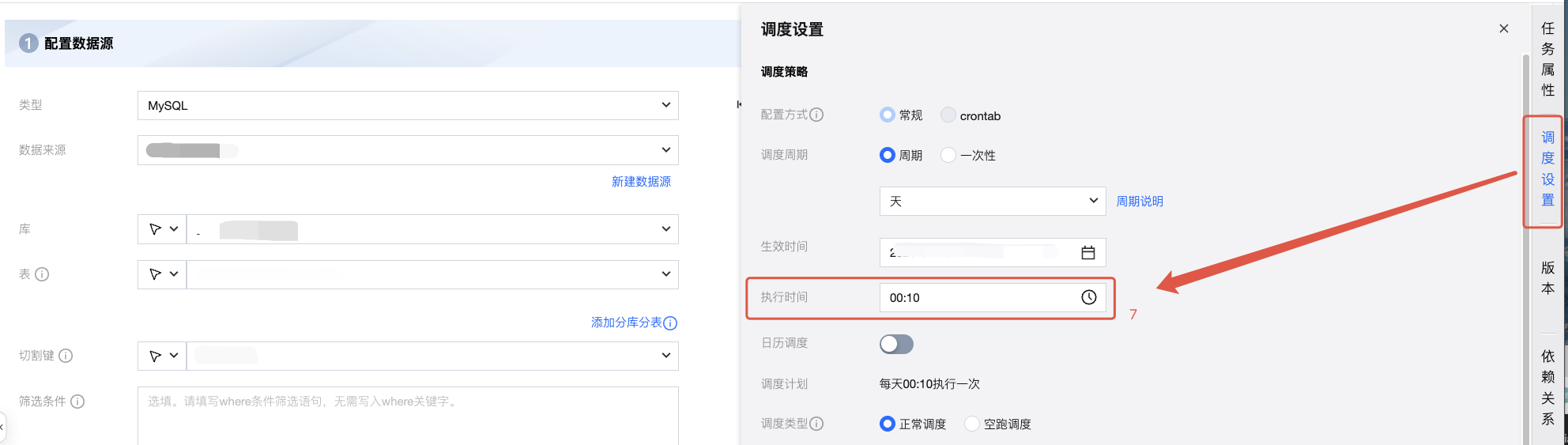Switch to the 任务属性 side tab

[1547, 59]
